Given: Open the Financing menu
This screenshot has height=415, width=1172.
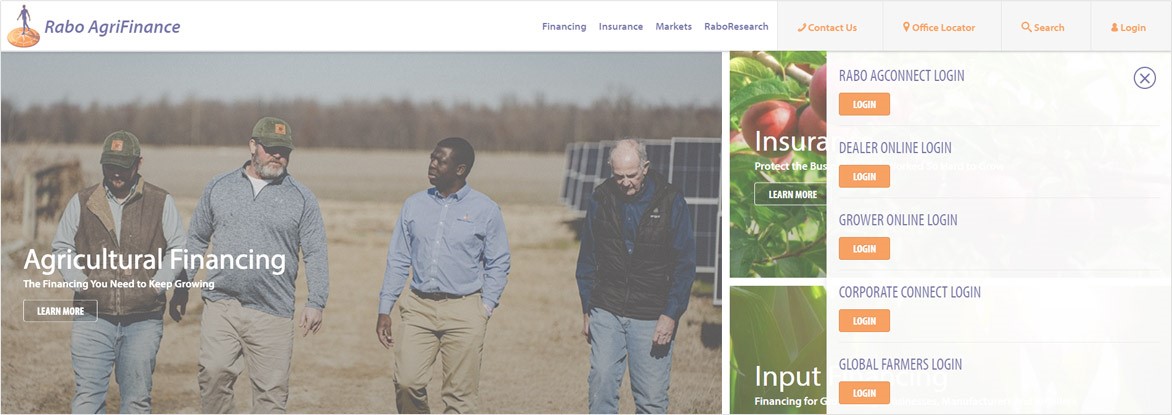Looking at the screenshot, I should 564,26.
